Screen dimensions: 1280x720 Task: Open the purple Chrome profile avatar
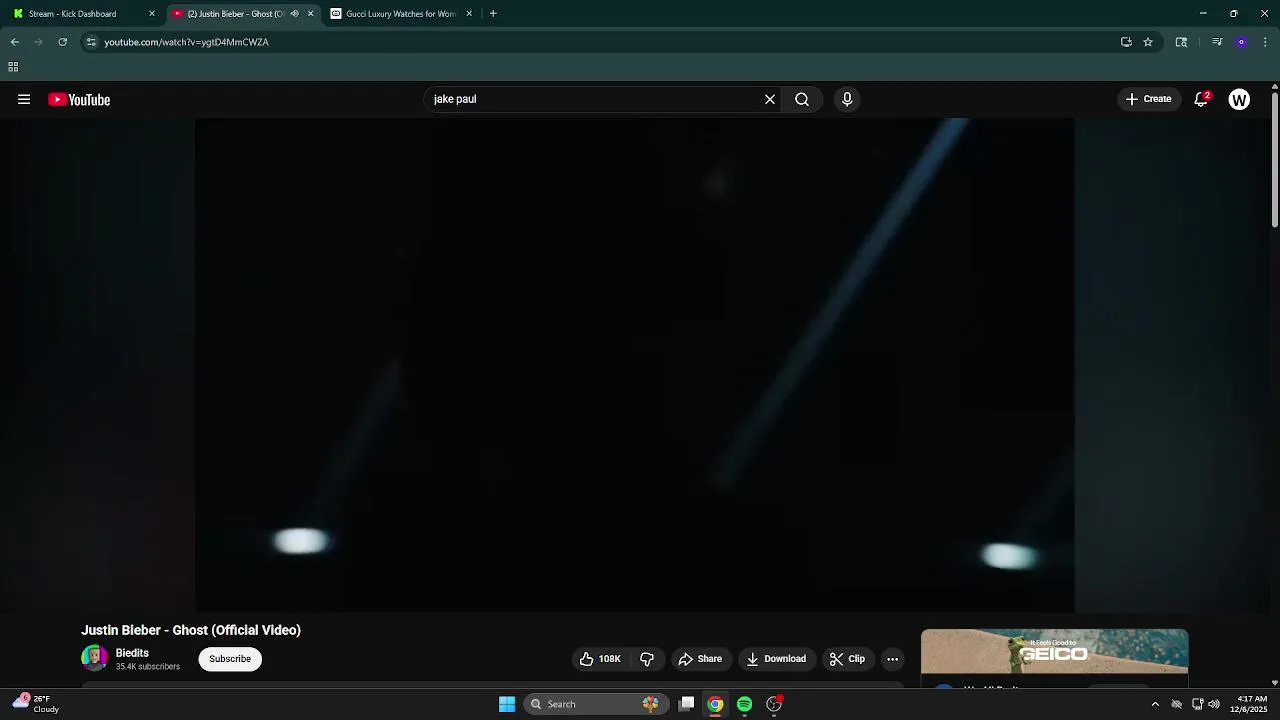1241,42
